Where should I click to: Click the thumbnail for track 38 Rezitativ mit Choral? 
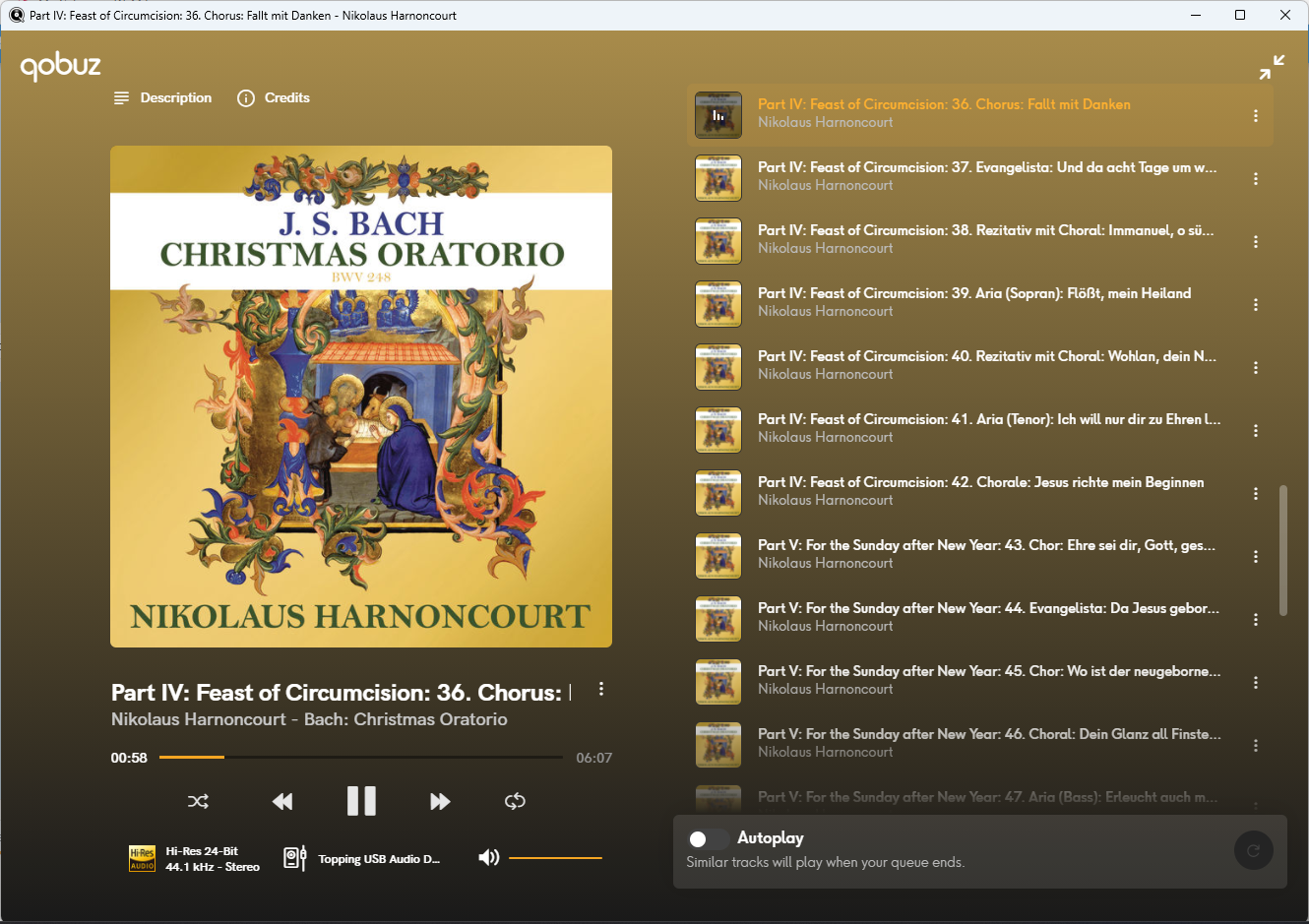point(718,241)
